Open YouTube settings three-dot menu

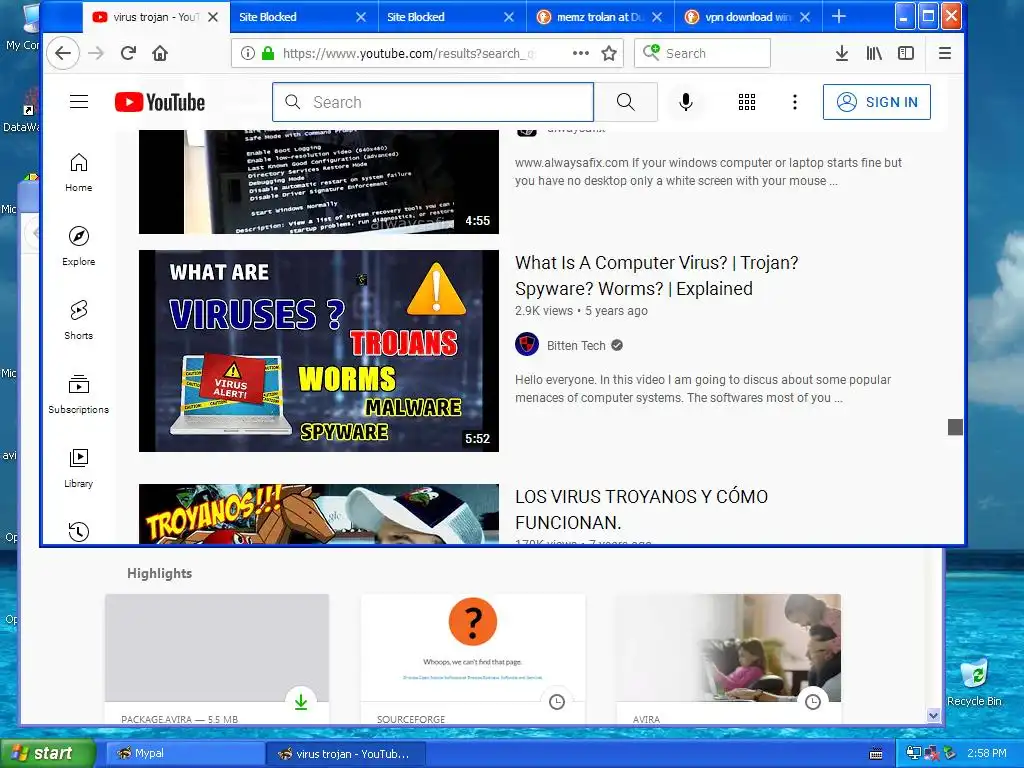tap(795, 102)
